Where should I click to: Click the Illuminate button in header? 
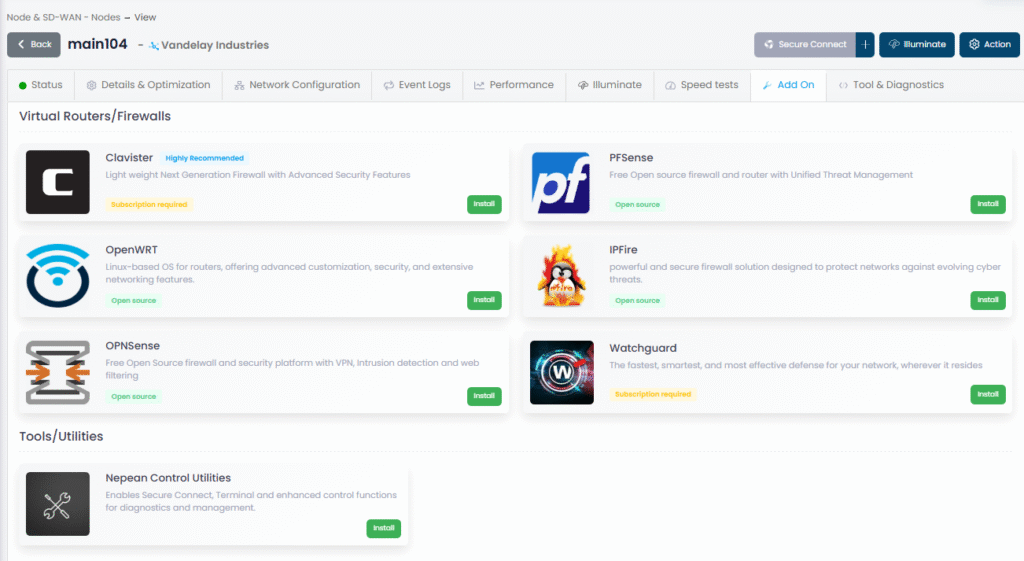(916, 45)
